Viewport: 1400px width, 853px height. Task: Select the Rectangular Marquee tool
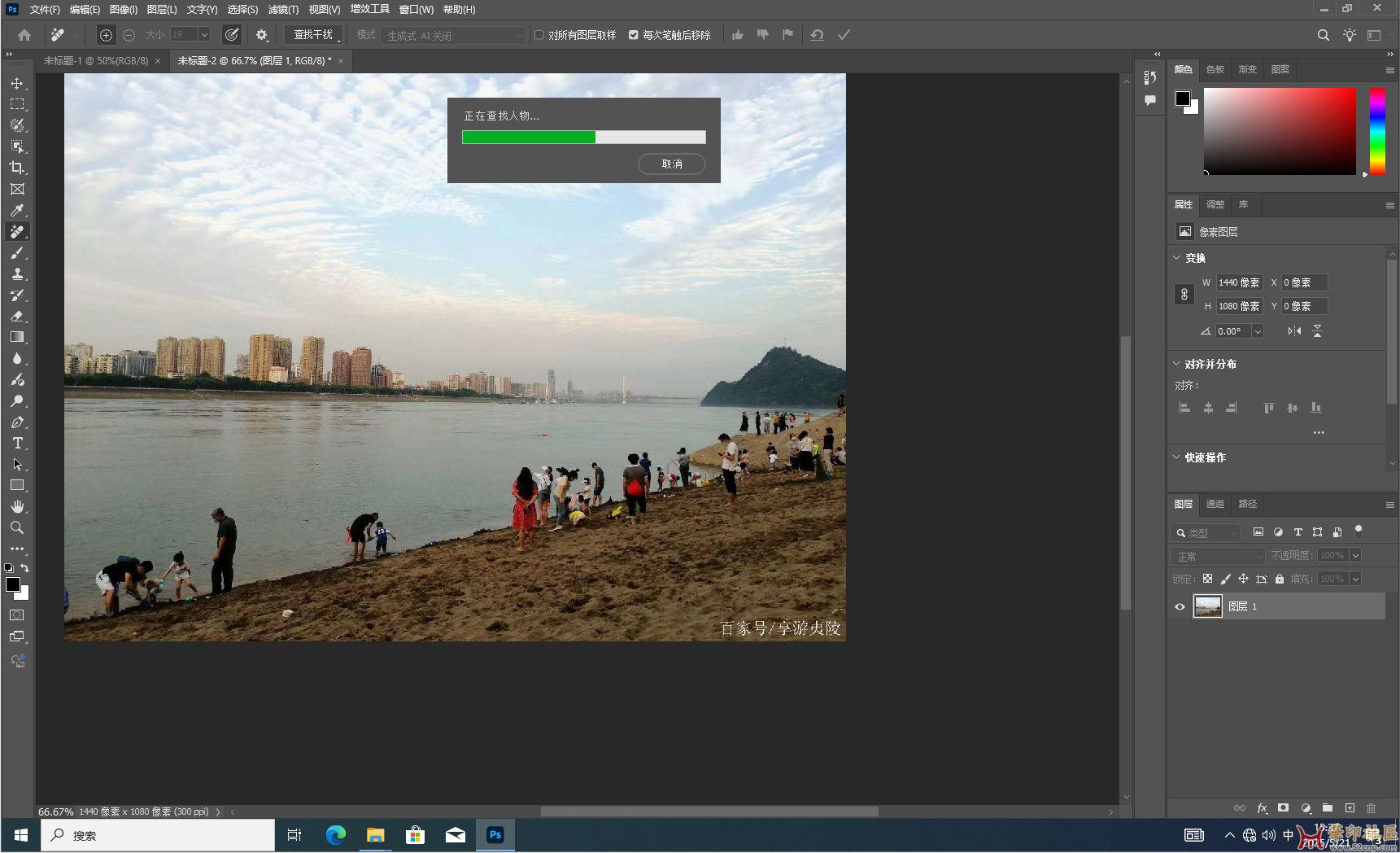click(17, 104)
